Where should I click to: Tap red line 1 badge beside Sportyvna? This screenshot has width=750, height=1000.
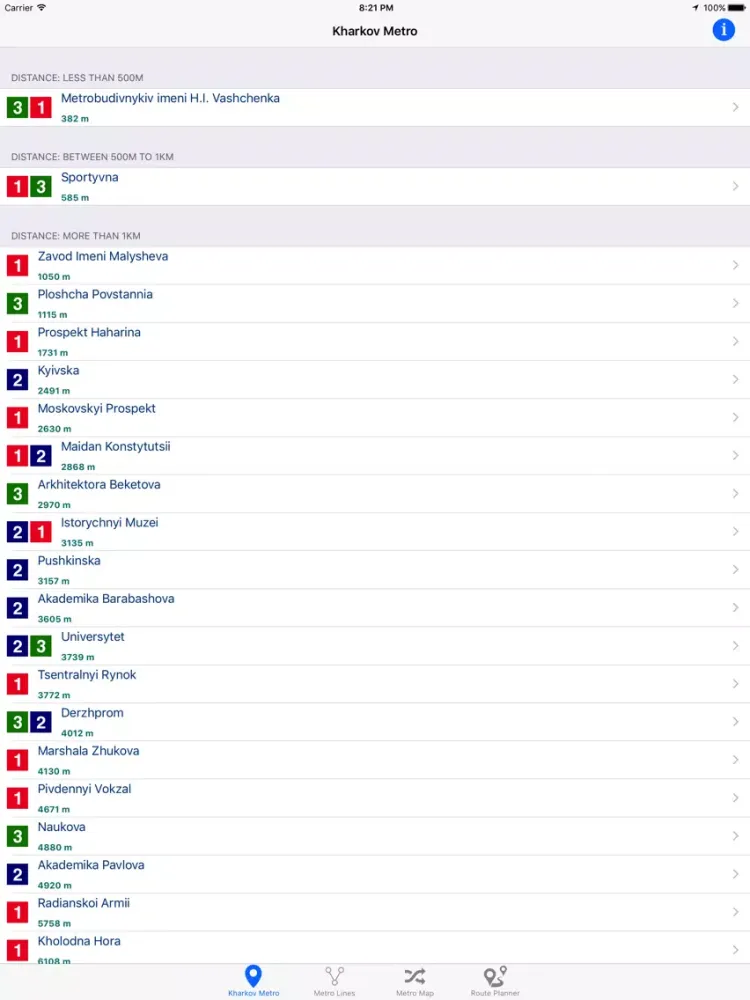click(x=17, y=187)
